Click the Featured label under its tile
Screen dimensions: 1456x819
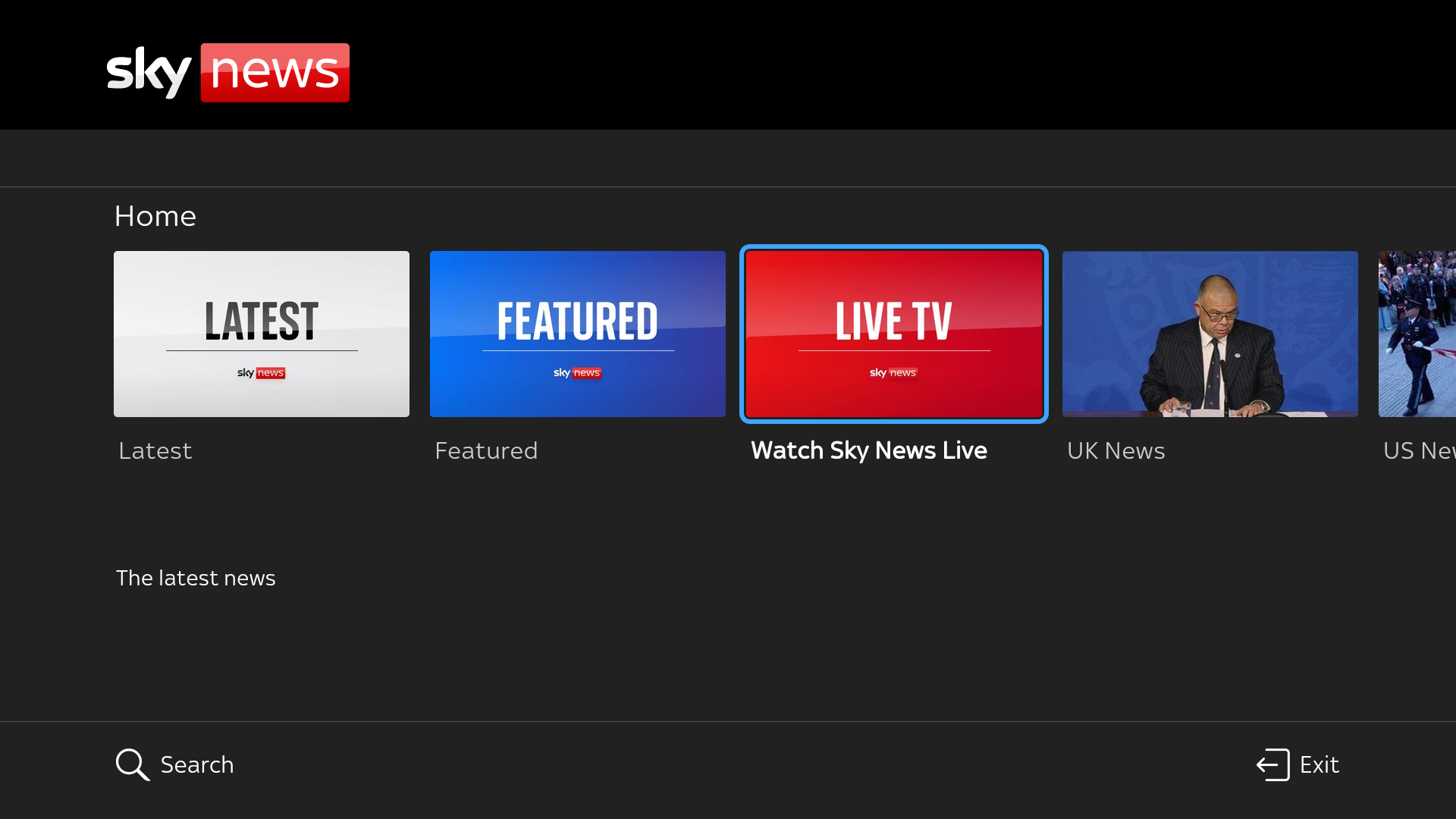tap(486, 450)
